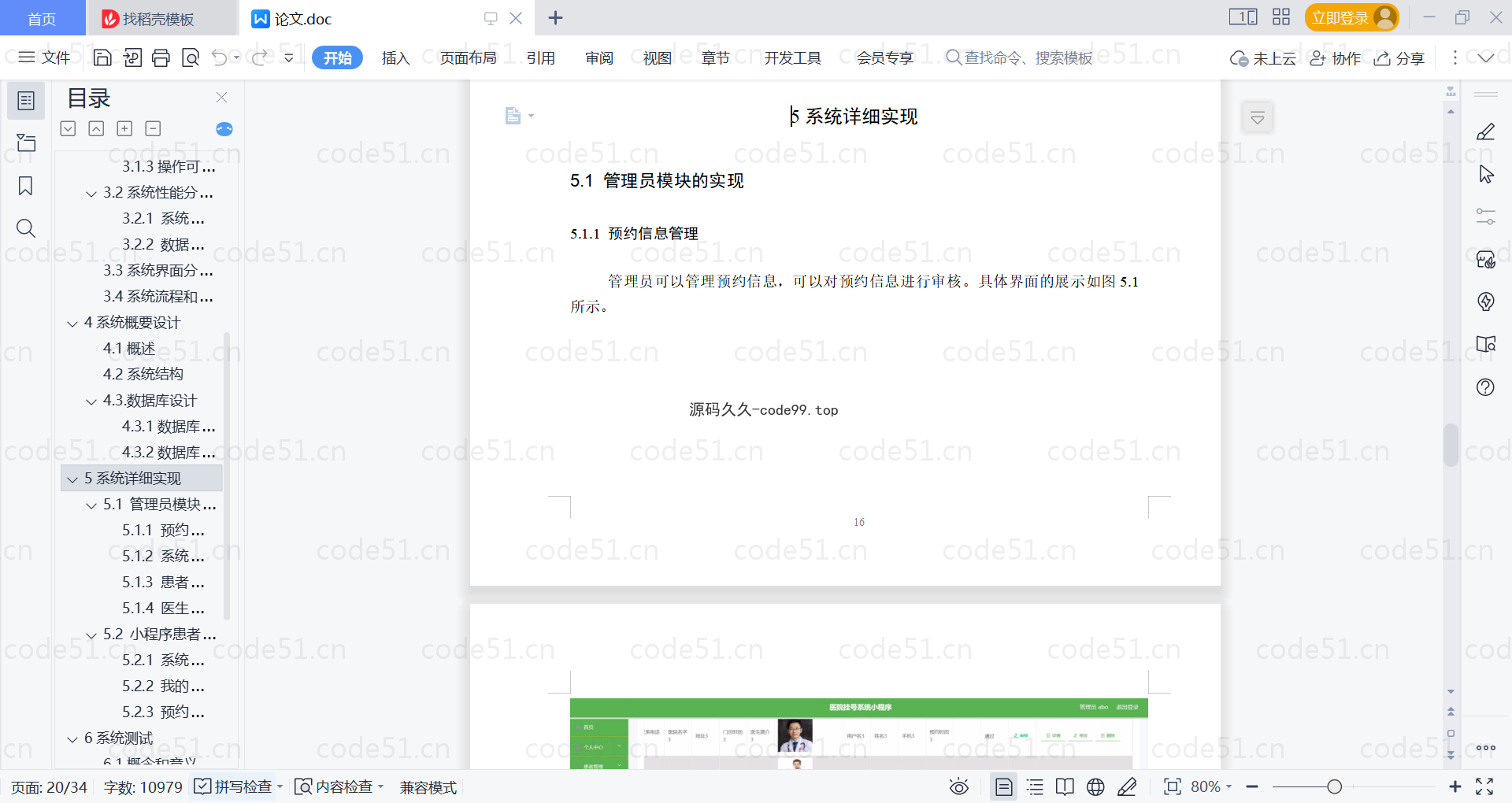Screen dimensions: 1512x803
Task: Open a new tab with plus button
Action: [x=555, y=17]
